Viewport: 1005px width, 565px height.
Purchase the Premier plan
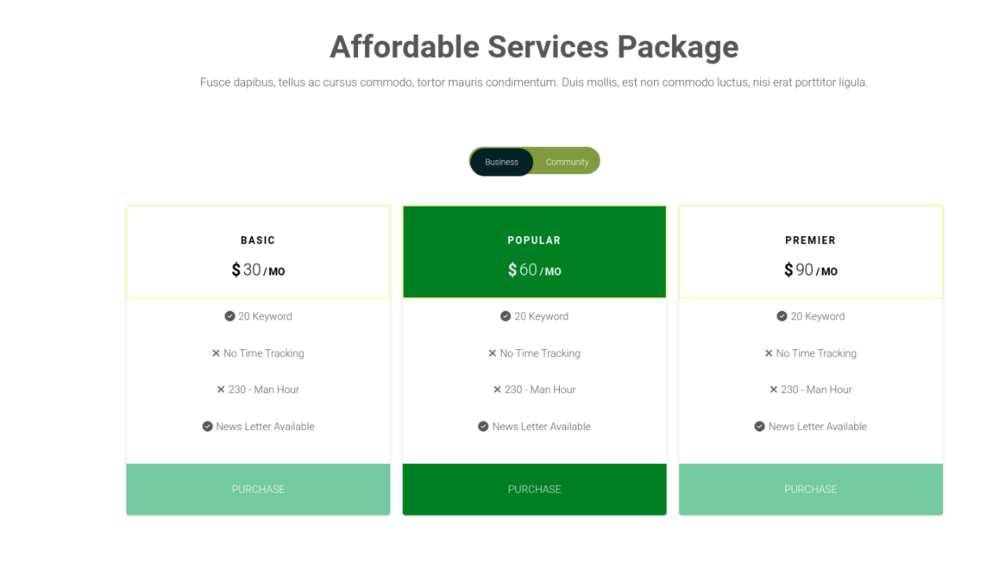coord(811,489)
